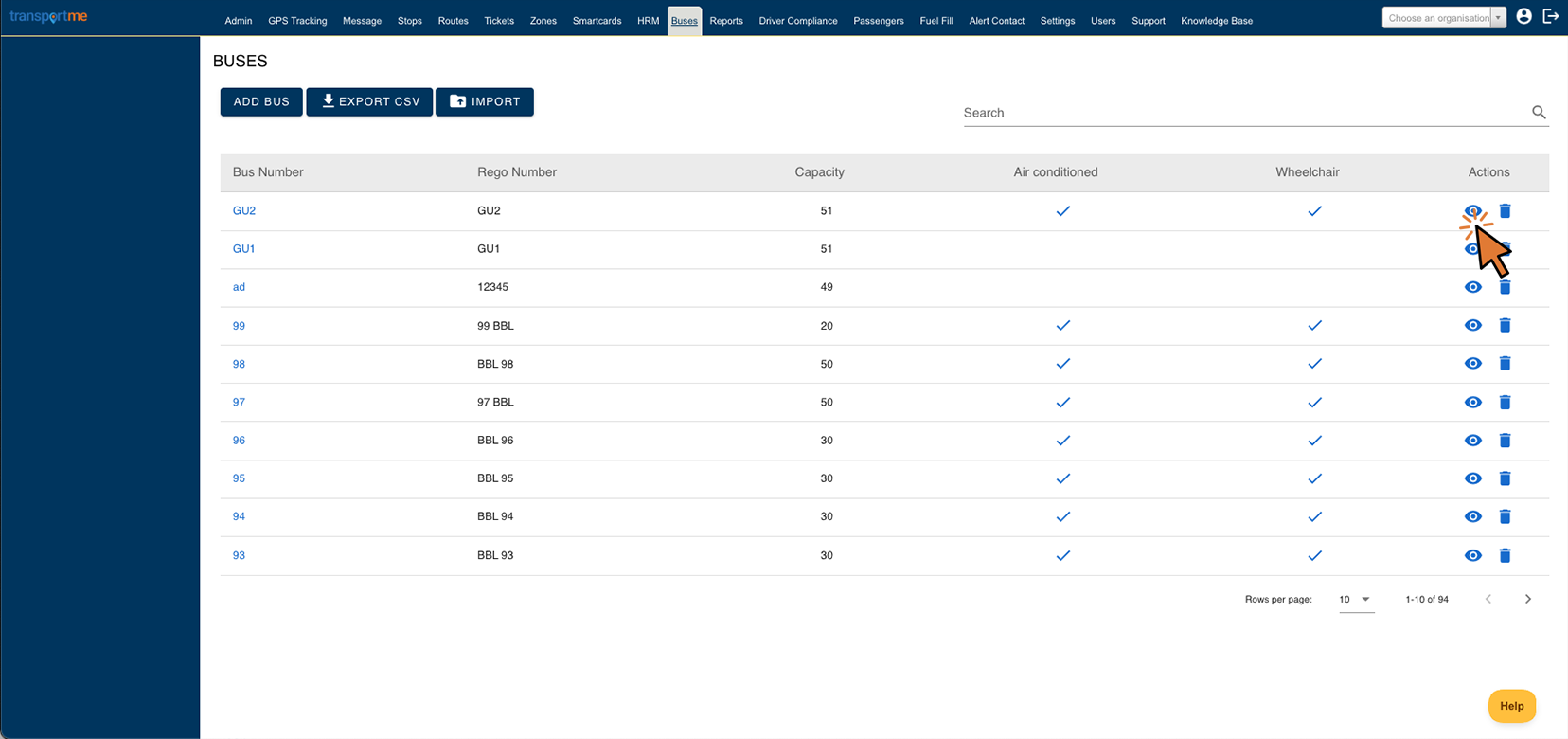1568x739 pixels.
Task: View bus 99 via eye icon
Action: tap(1472, 325)
